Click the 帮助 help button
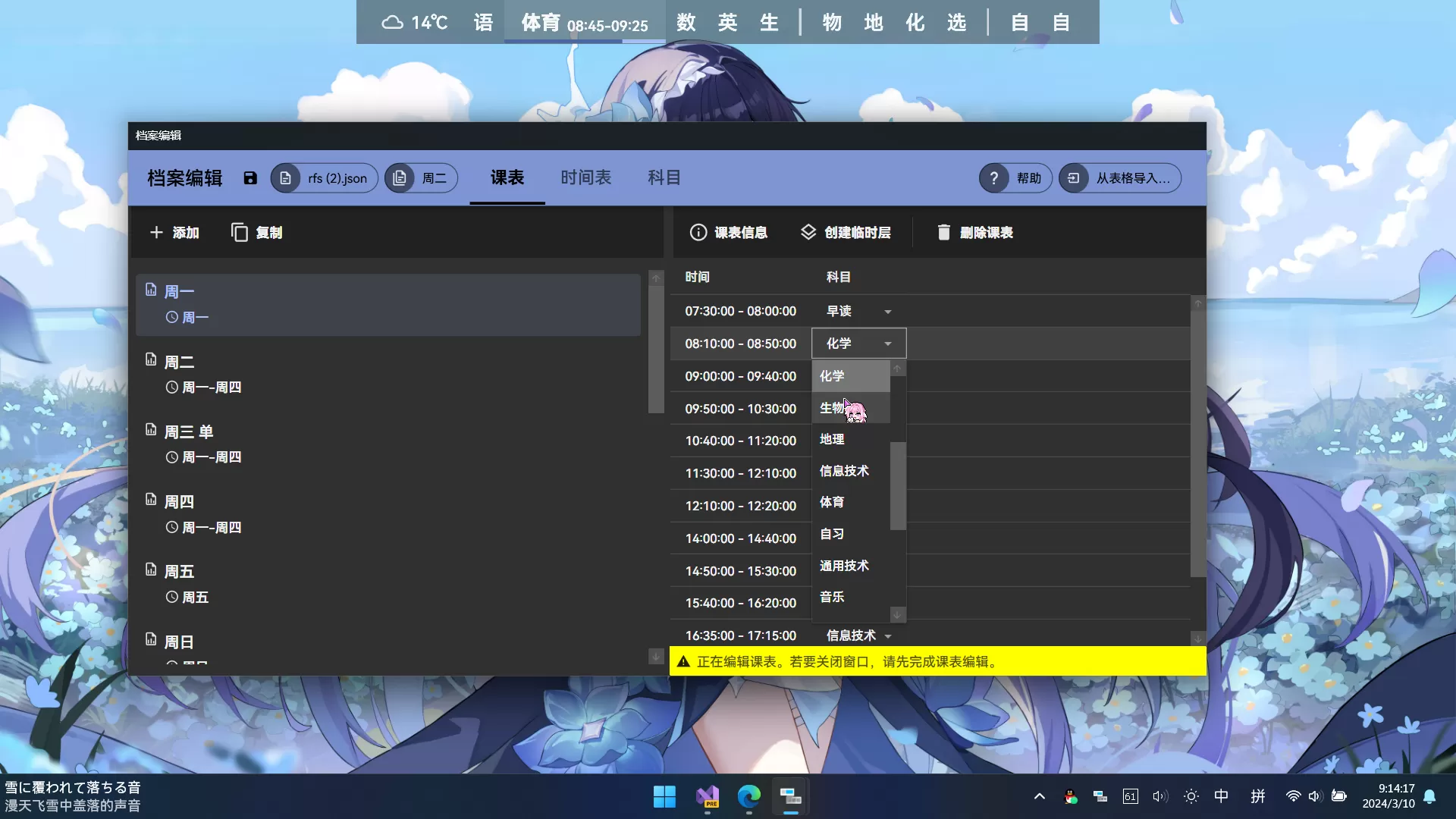1456x819 pixels. click(x=1015, y=177)
